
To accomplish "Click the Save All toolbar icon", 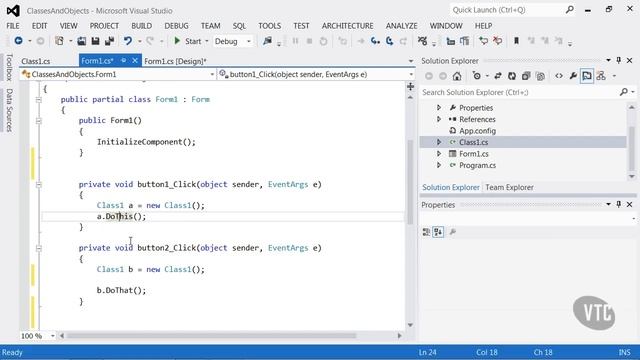I will tap(109, 41).
